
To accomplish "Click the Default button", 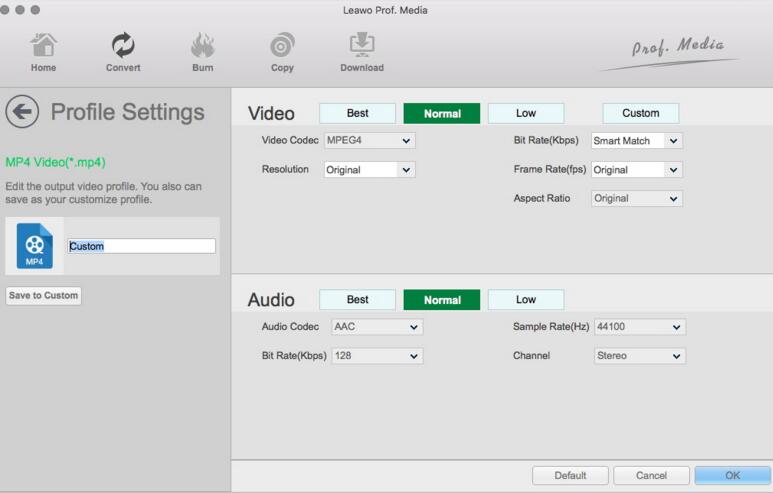I will (570, 475).
